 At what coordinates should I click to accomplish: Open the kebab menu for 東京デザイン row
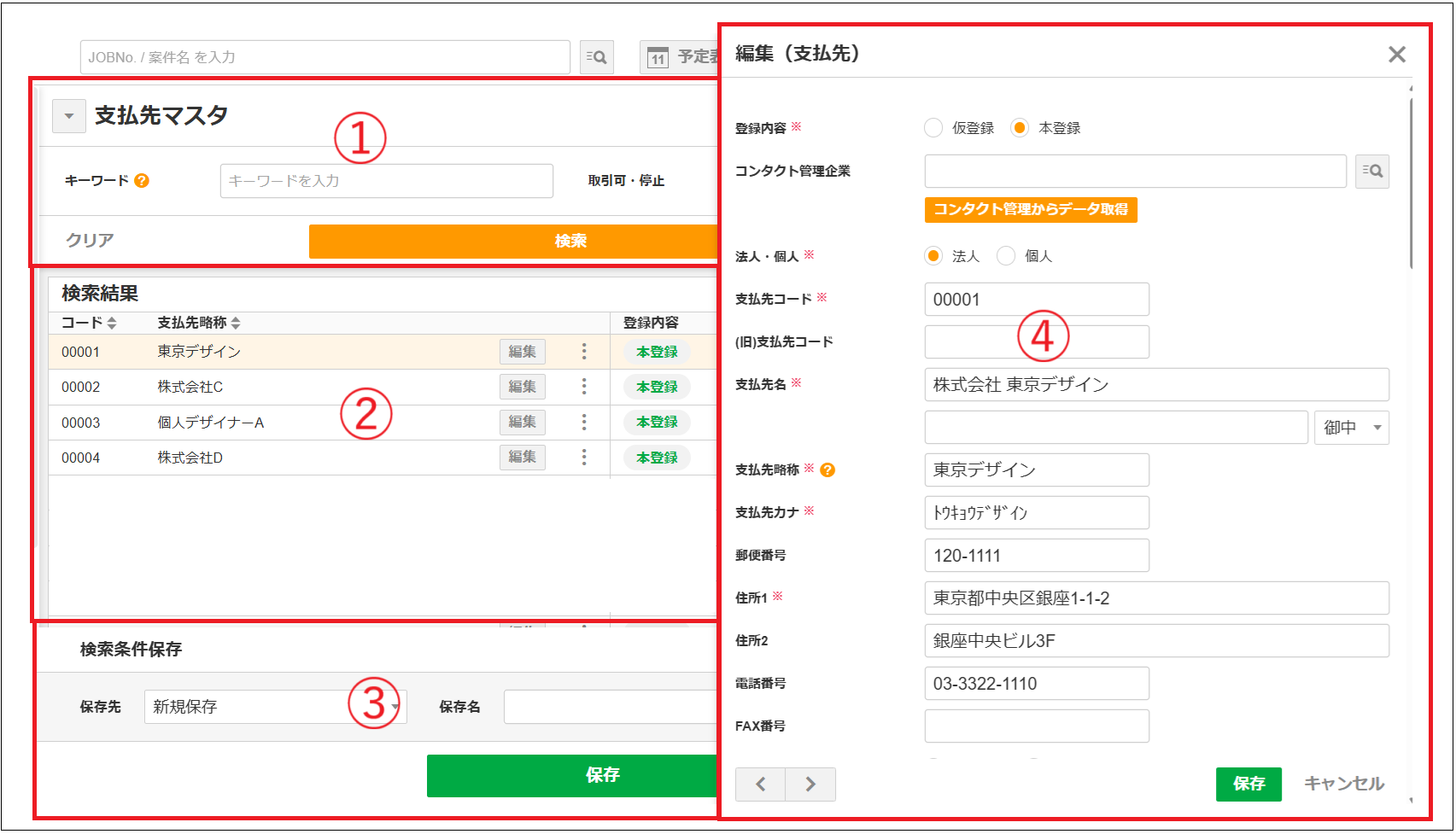tap(583, 351)
